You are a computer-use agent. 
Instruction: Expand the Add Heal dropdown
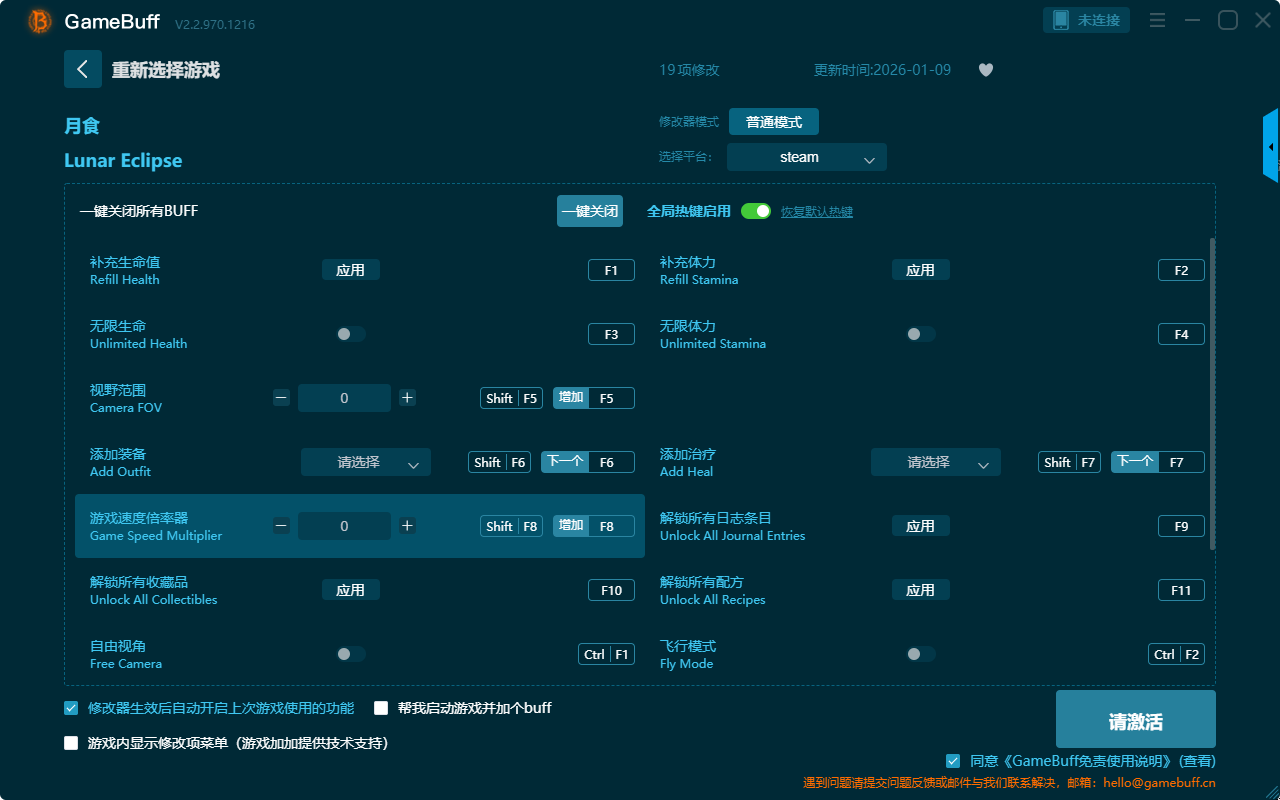point(935,462)
